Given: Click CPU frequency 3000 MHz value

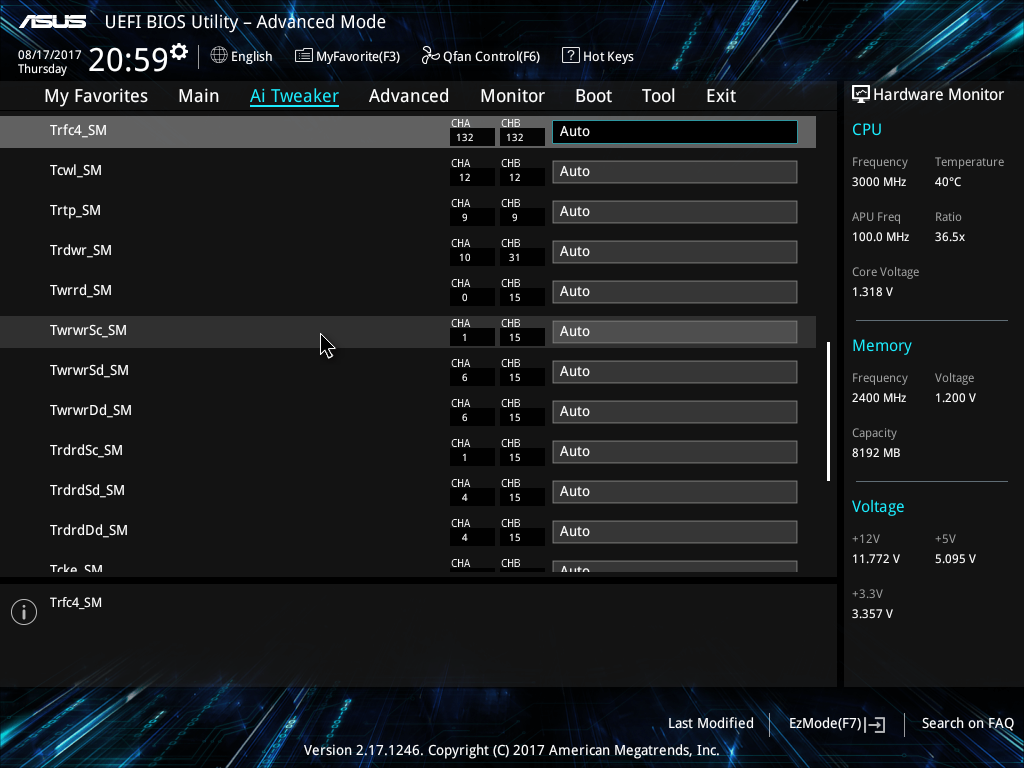Looking at the screenshot, I should 879,182.
